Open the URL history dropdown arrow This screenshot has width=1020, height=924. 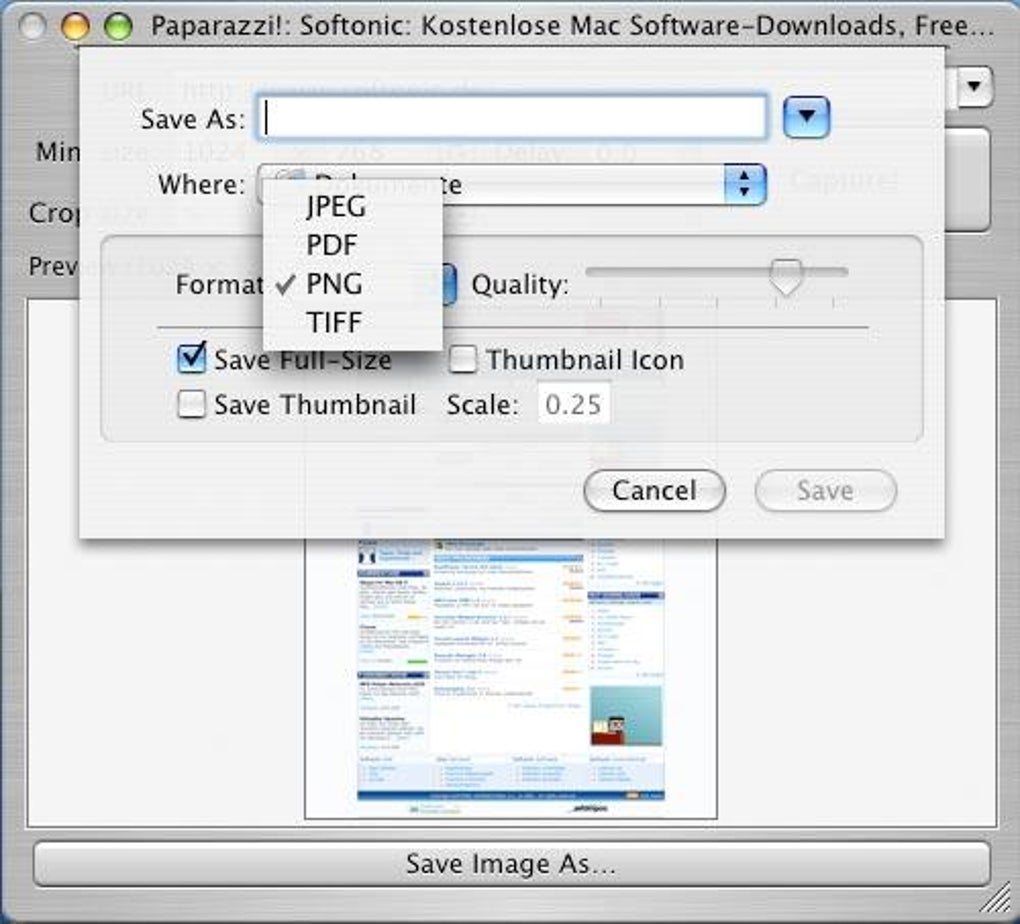click(x=974, y=86)
